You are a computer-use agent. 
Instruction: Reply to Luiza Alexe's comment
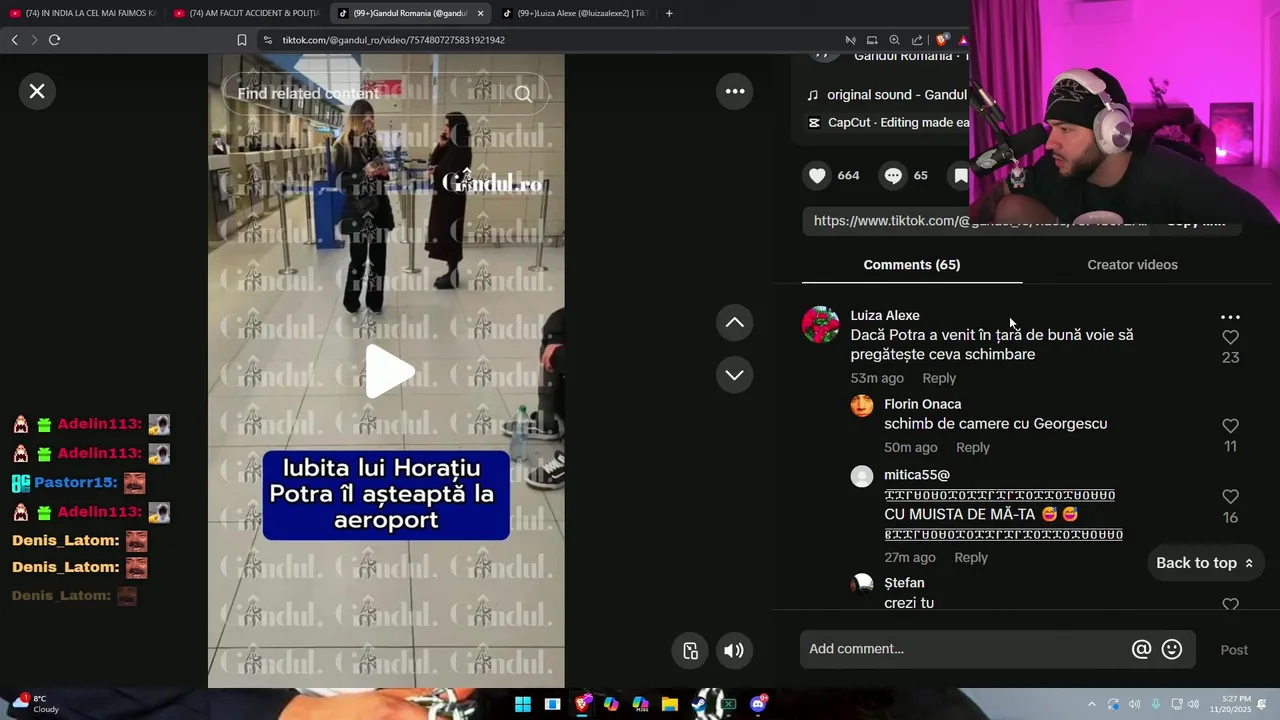(939, 378)
